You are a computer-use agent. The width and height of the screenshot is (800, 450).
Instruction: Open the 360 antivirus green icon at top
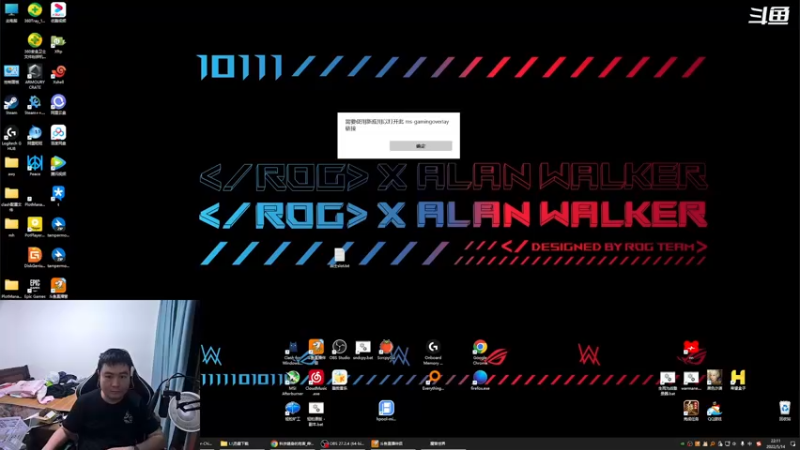tap(35, 13)
